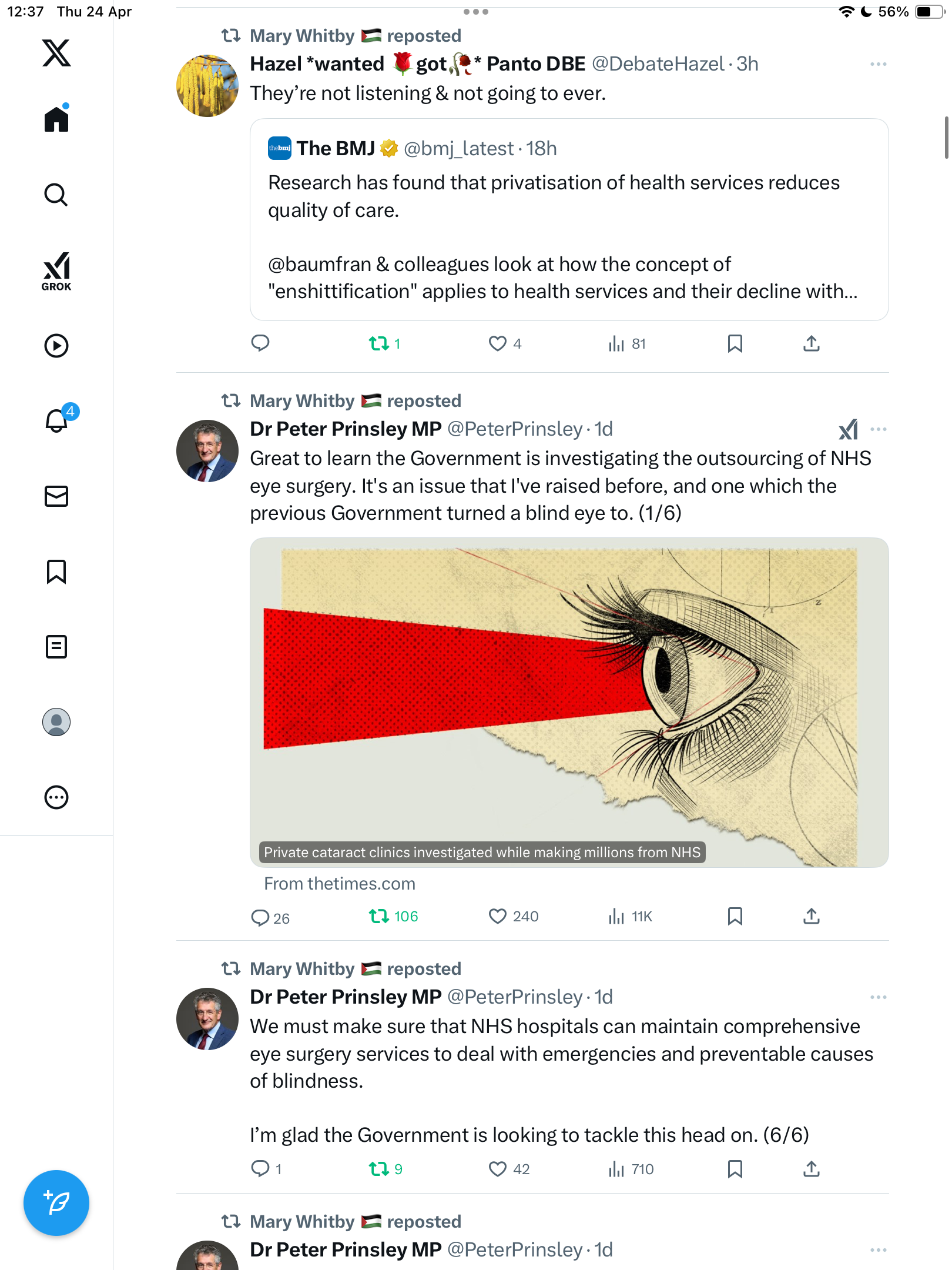
Task: Go to Home feed icon
Action: coord(56,119)
